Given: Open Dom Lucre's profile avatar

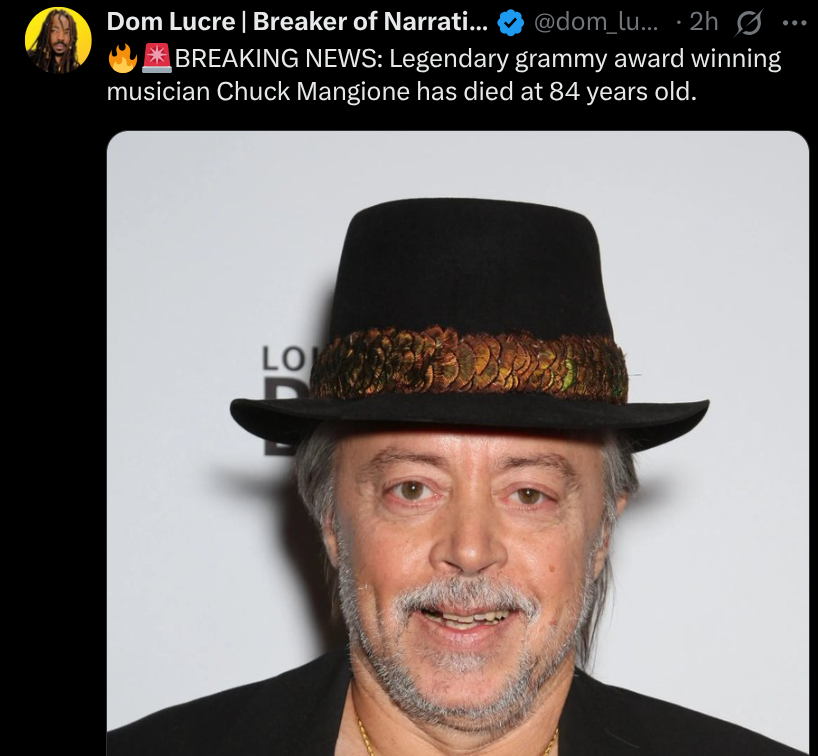Looking at the screenshot, I should tap(58, 40).
